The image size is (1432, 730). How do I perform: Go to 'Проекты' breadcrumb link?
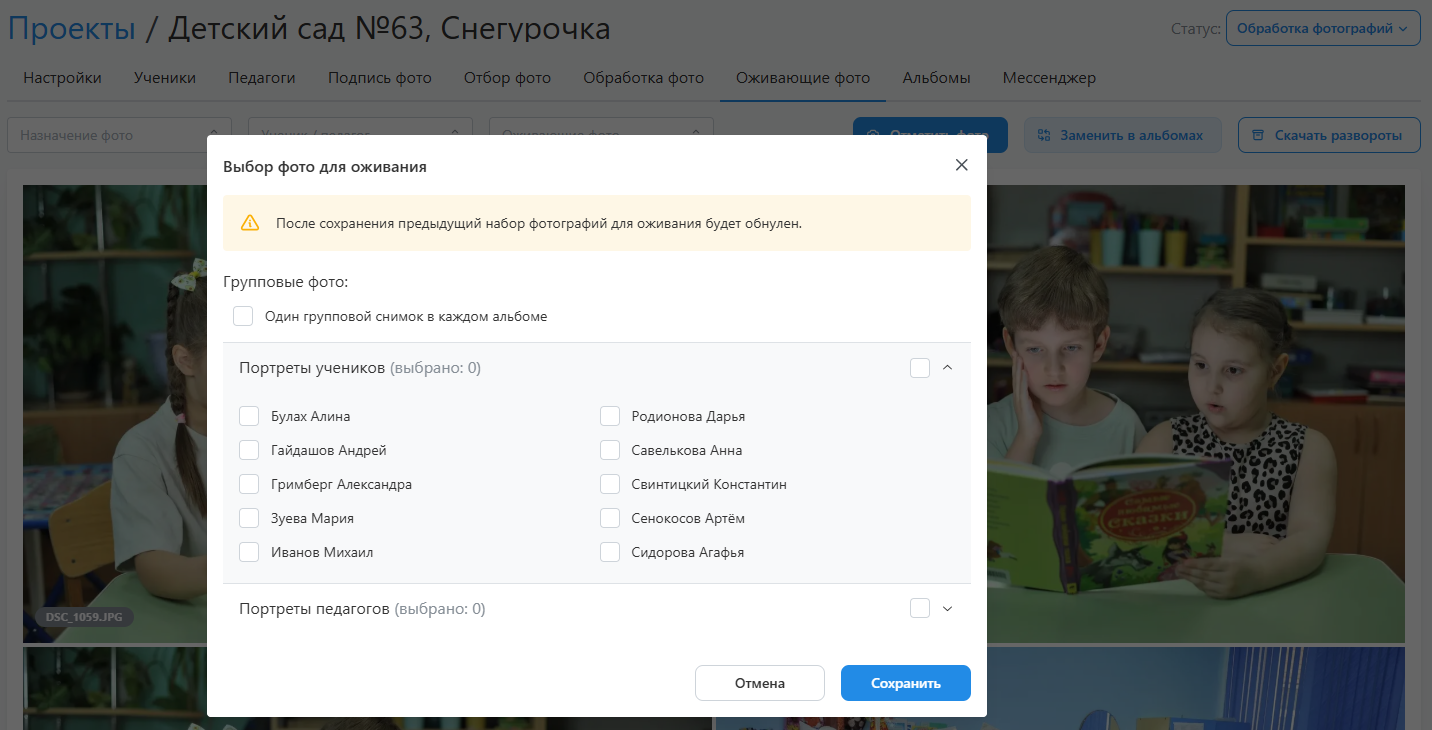click(72, 29)
